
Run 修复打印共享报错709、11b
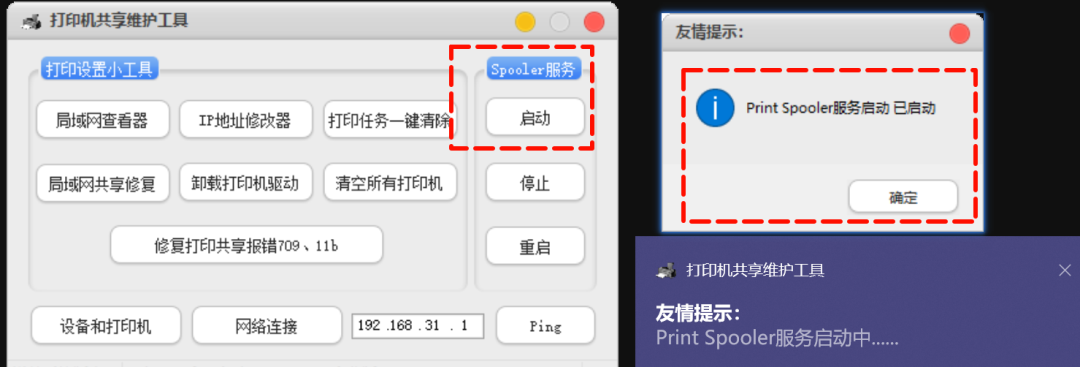pyautogui.click(x=246, y=244)
